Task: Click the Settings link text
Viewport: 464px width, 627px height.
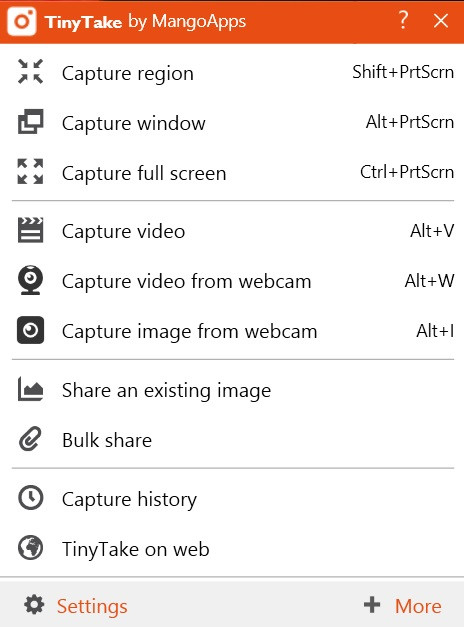Action: click(92, 606)
